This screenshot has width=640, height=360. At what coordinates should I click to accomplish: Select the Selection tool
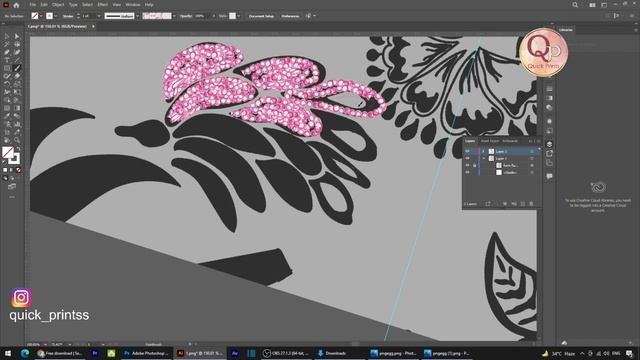coord(7,36)
